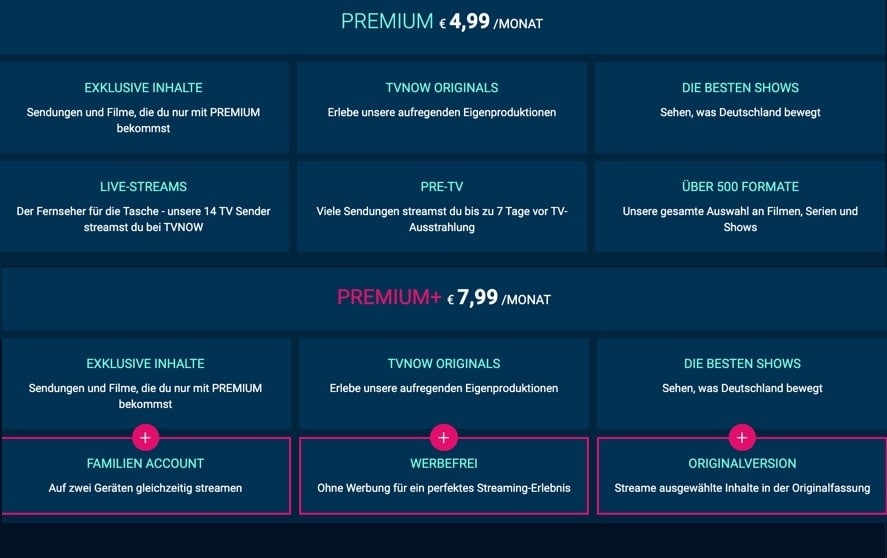Click Exklusive Inhalte tile under PREMIUM
887x558 pixels.
point(144,107)
